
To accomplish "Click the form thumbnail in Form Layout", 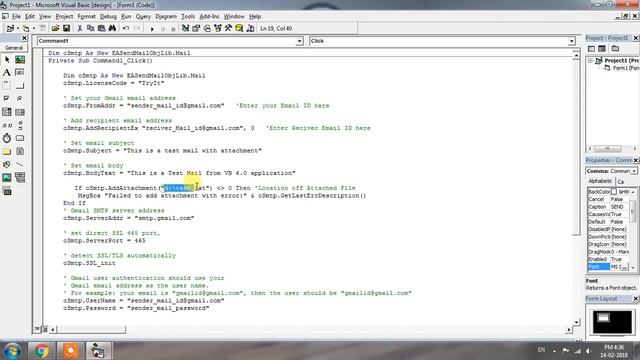I will click(603, 318).
